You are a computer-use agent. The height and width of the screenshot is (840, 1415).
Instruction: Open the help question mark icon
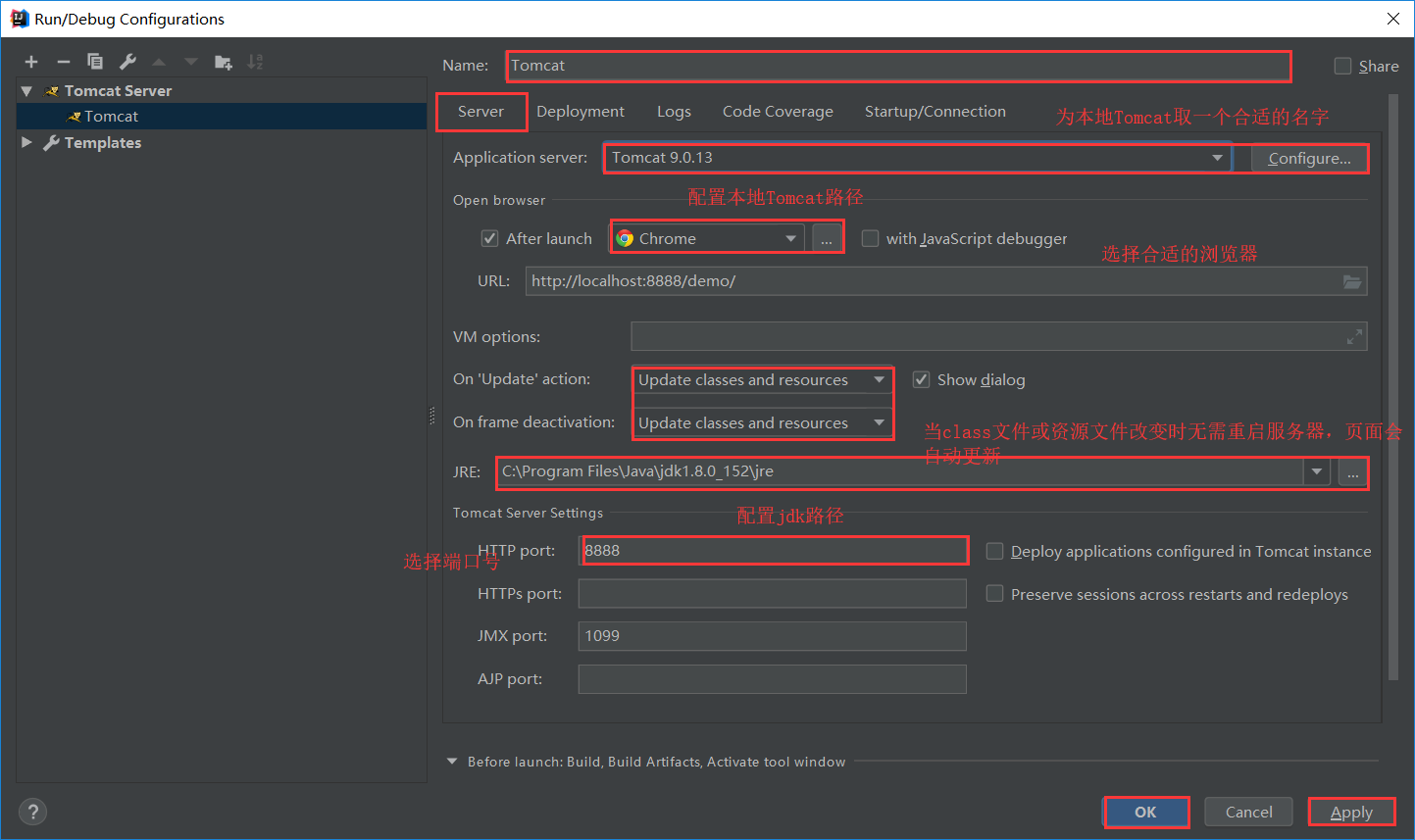(32, 812)
